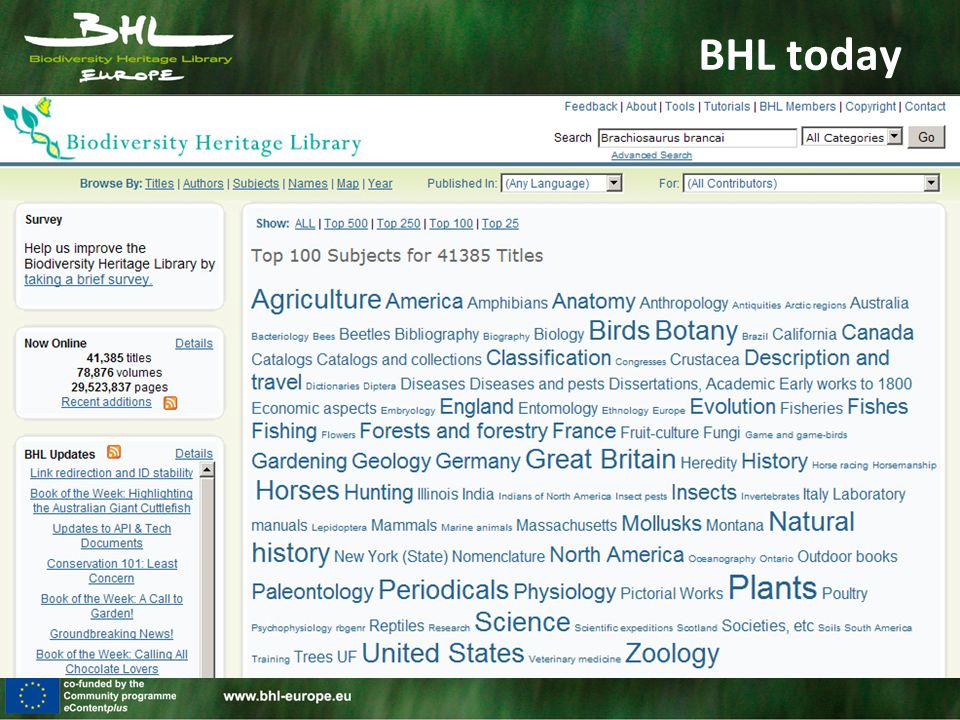Screen dimensions: 960x720
Task: Open the All Categories dropdown
Action: point(852,137)
